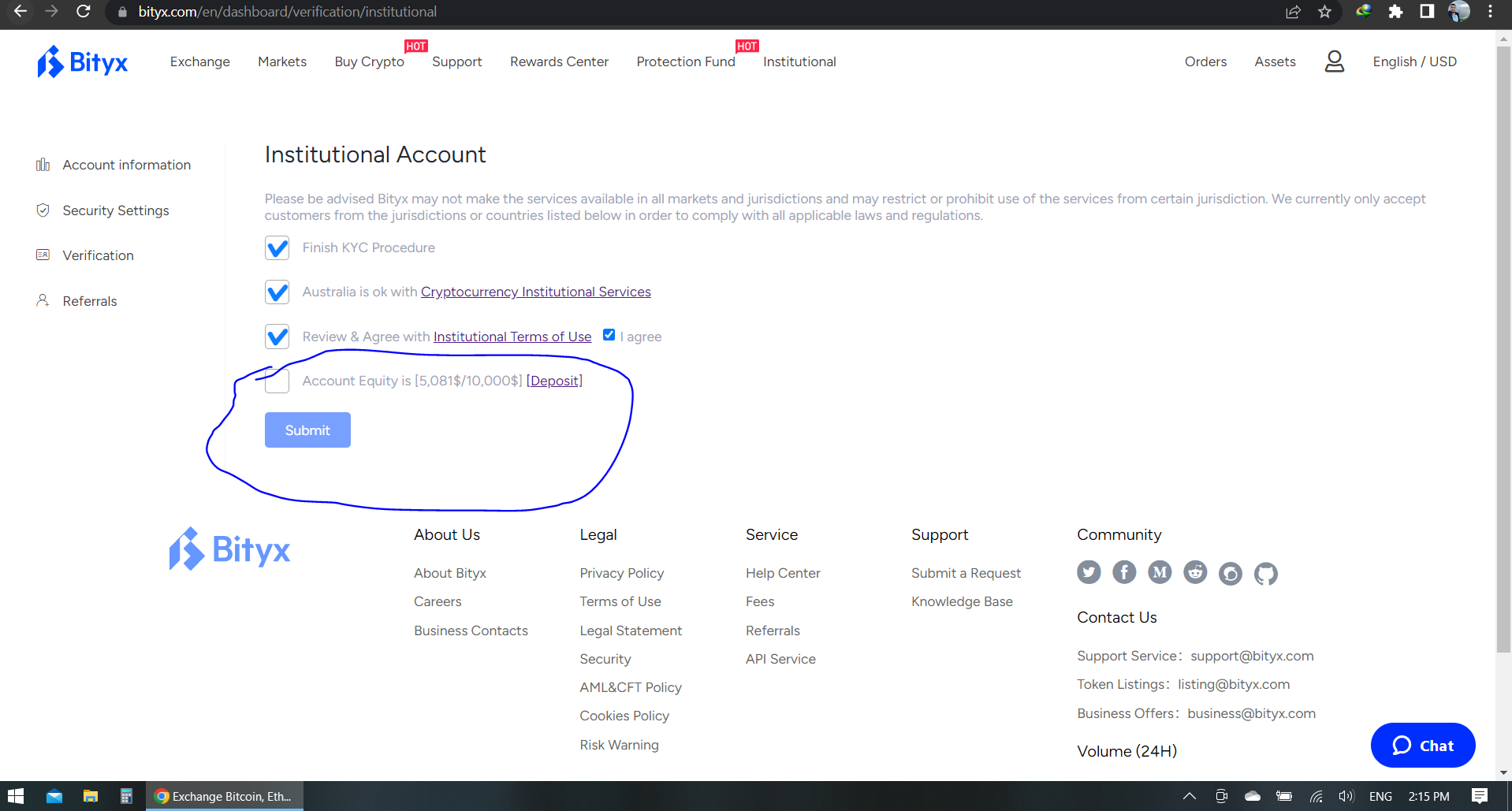Click the Deposit link
The height and width of the screenshot is (811, 1512).
click(555, 381)
